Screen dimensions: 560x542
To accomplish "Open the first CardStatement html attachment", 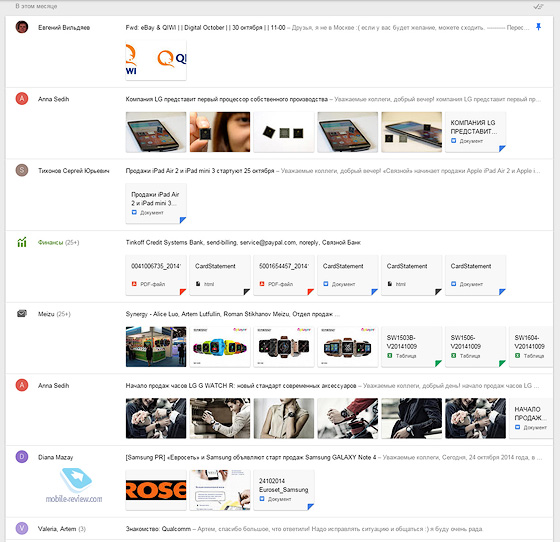I will click(x=220, y=275).
